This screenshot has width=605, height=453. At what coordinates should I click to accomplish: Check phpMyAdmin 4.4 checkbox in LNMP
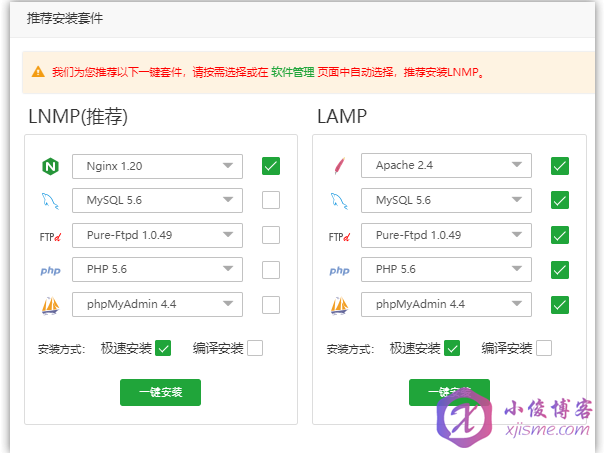click(271, 305)
